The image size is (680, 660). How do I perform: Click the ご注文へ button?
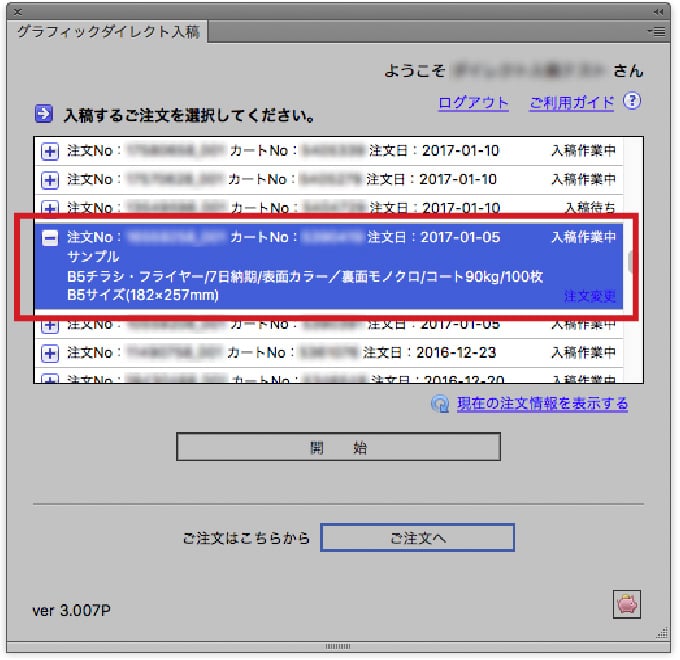[x=417, y=538]
